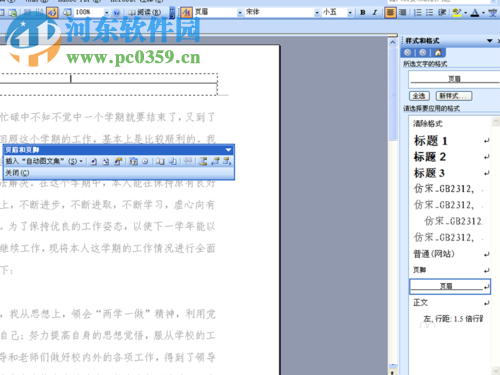Image resolution: width=500 pixels, height=375 pixels.
Task: Go home in Styles and Formatting pane
Action: coord(438,52)
